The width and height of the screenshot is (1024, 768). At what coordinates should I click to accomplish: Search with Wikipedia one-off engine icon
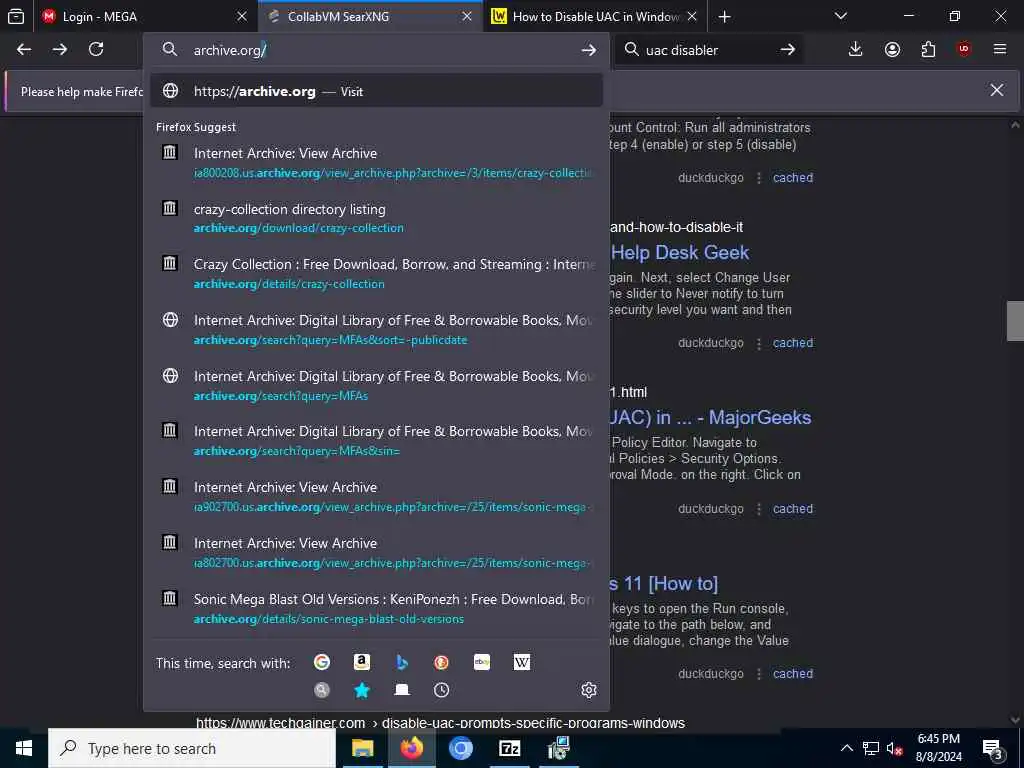coord(522,662)
